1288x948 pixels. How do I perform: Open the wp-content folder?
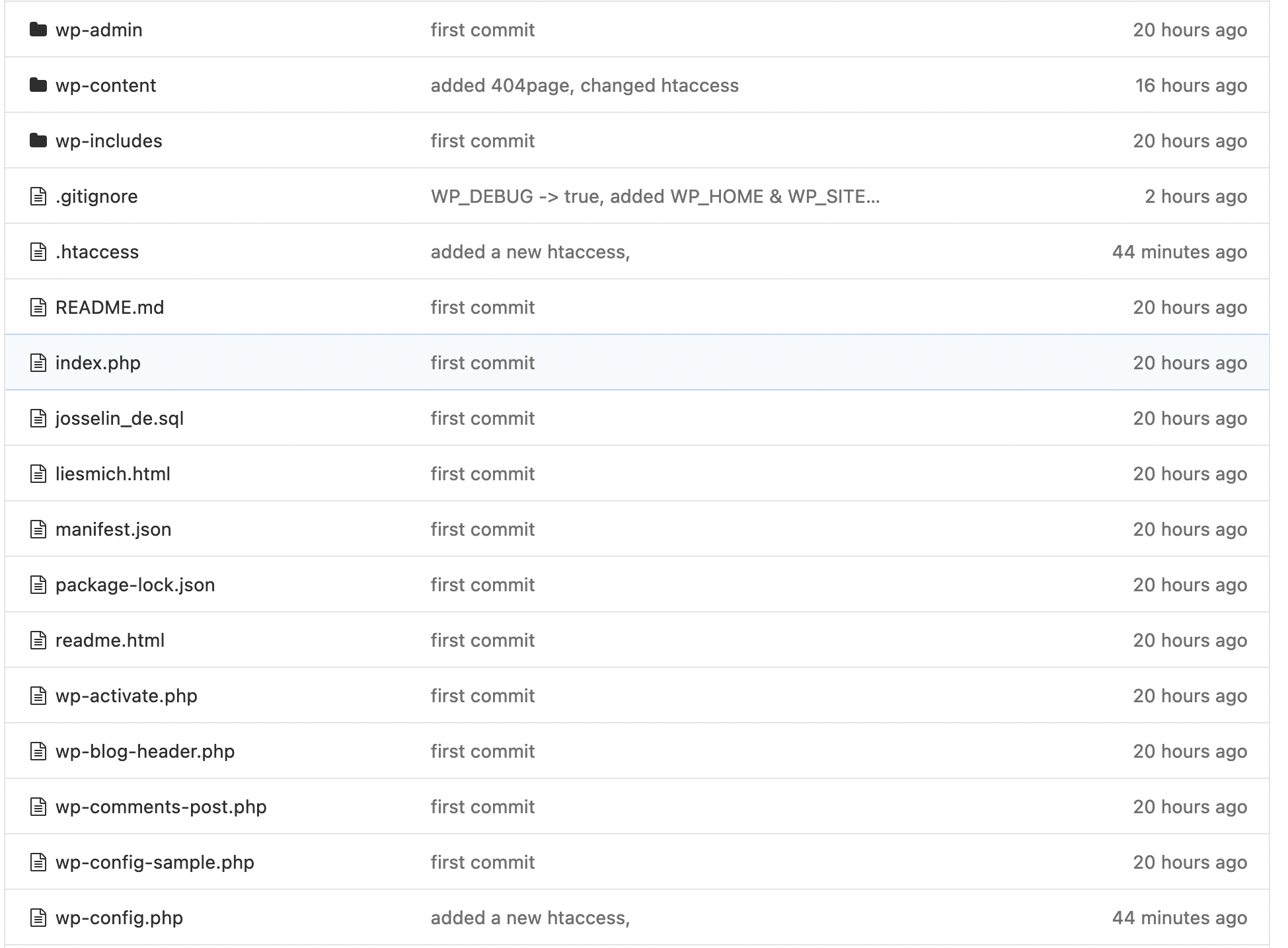pos(106,86)
